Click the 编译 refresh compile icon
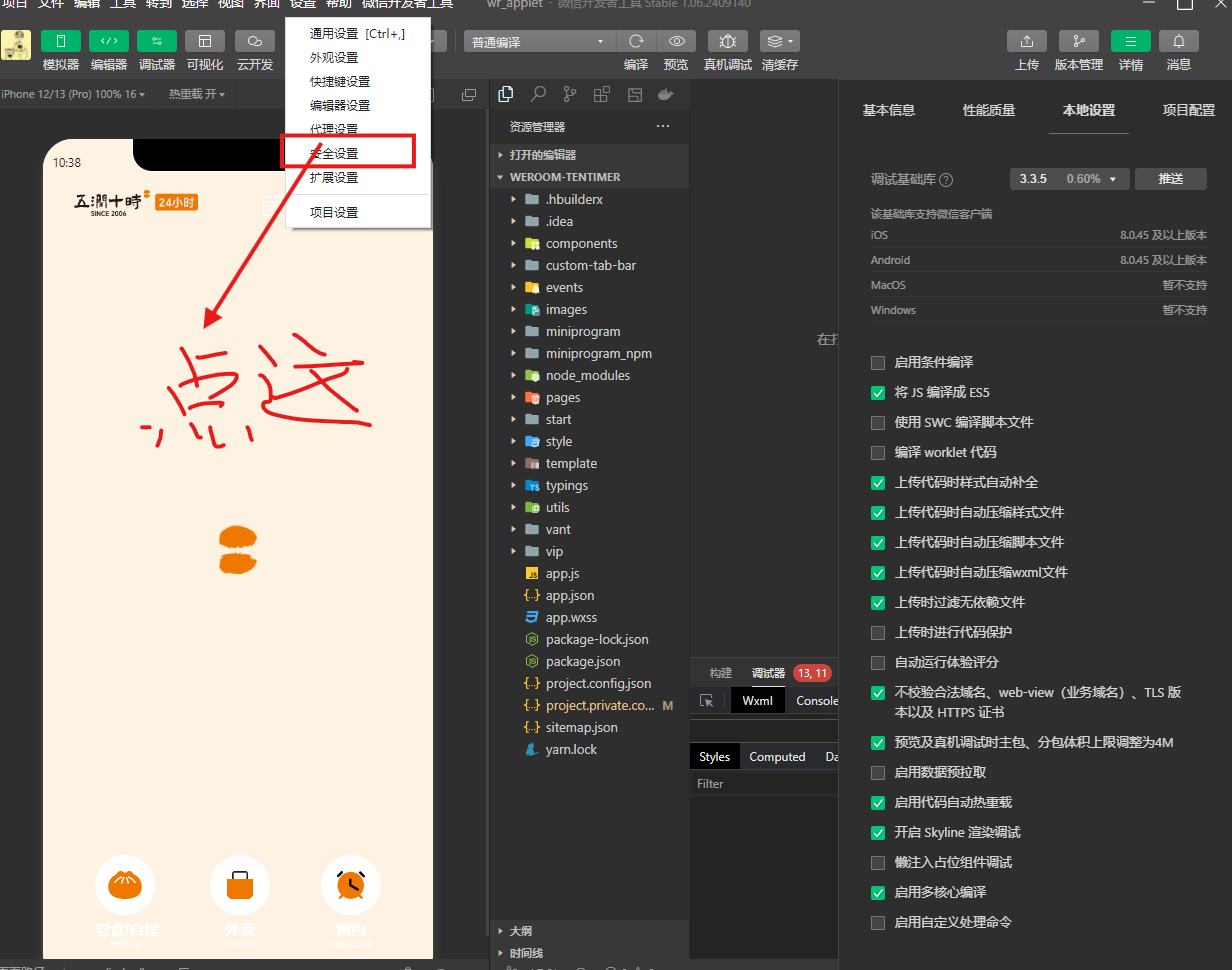 [636, 41]
